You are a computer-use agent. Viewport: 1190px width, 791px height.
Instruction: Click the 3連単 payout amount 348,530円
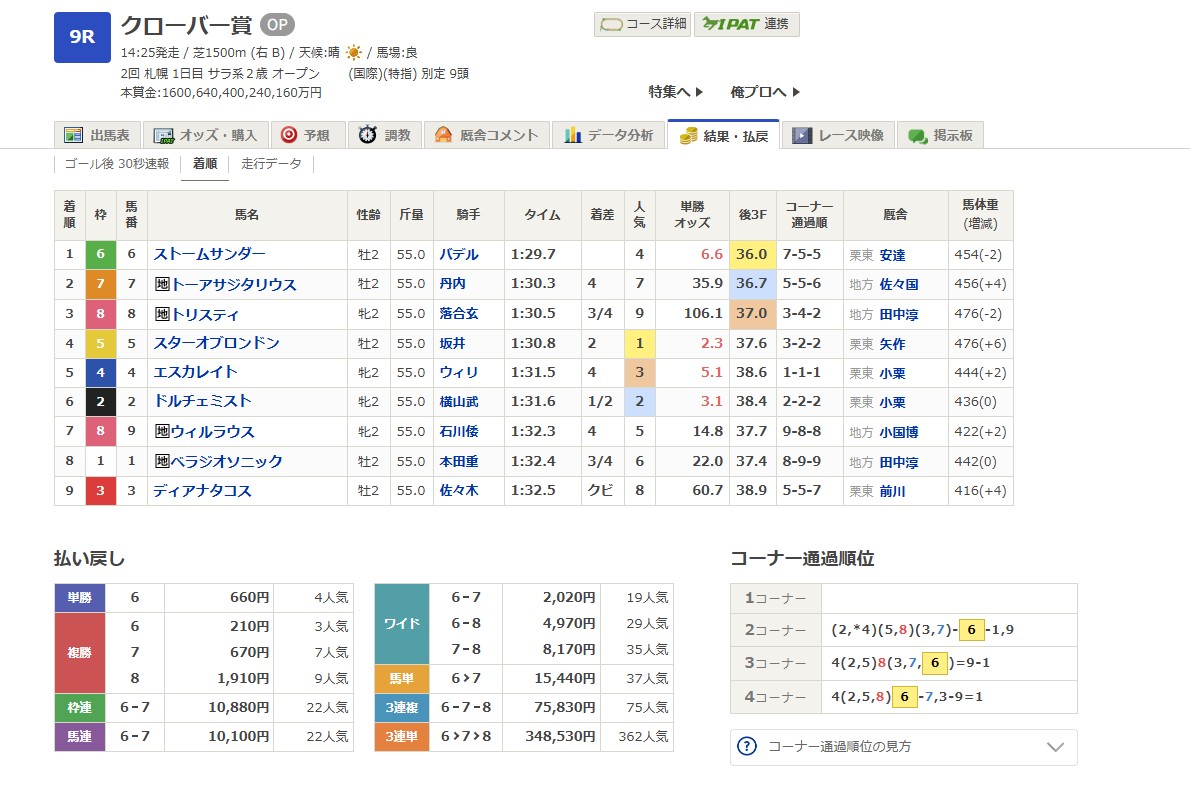pyautogui.click(x=560, y=736)
